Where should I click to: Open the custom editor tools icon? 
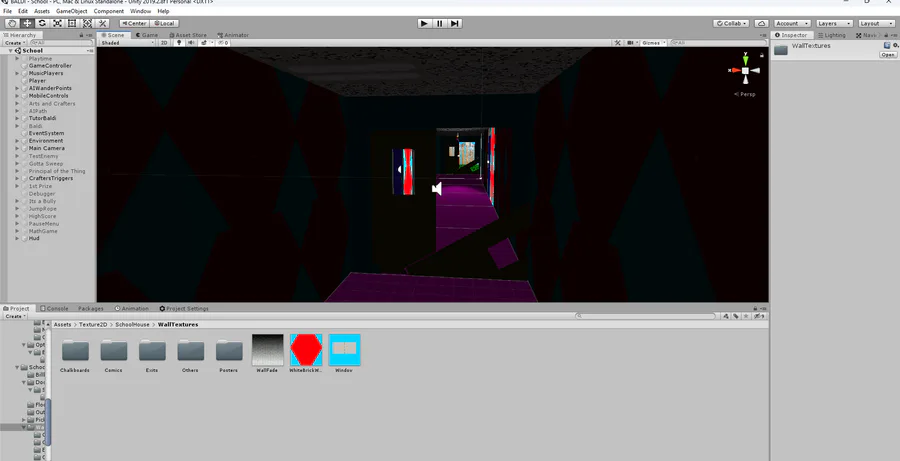103,24
